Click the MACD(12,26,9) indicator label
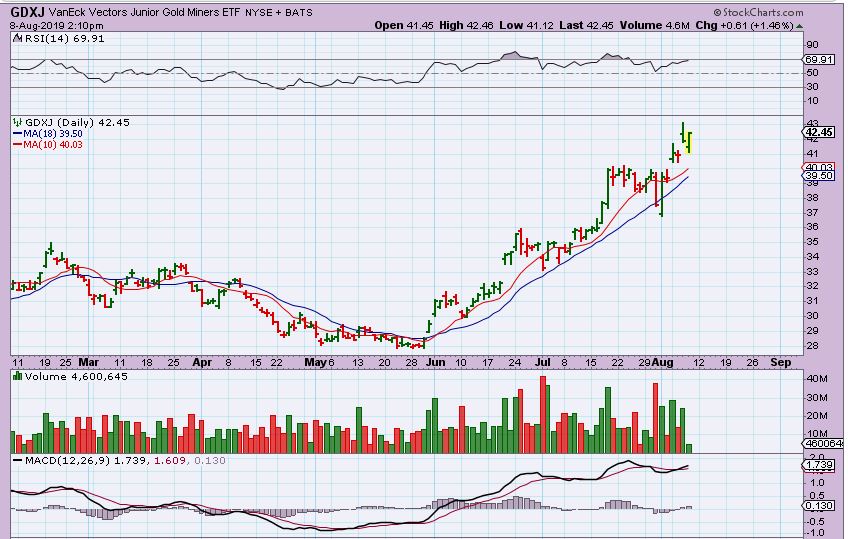848x539 pixels. point(68,461)
